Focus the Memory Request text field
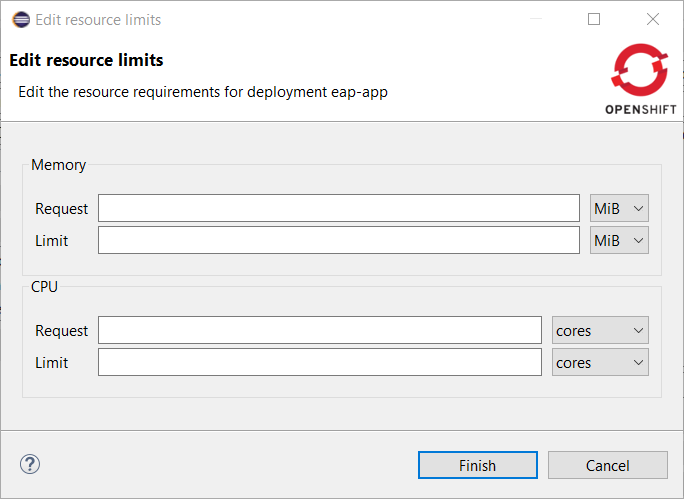Viewport: 684px width, 499px height. (x=338, y=208)
